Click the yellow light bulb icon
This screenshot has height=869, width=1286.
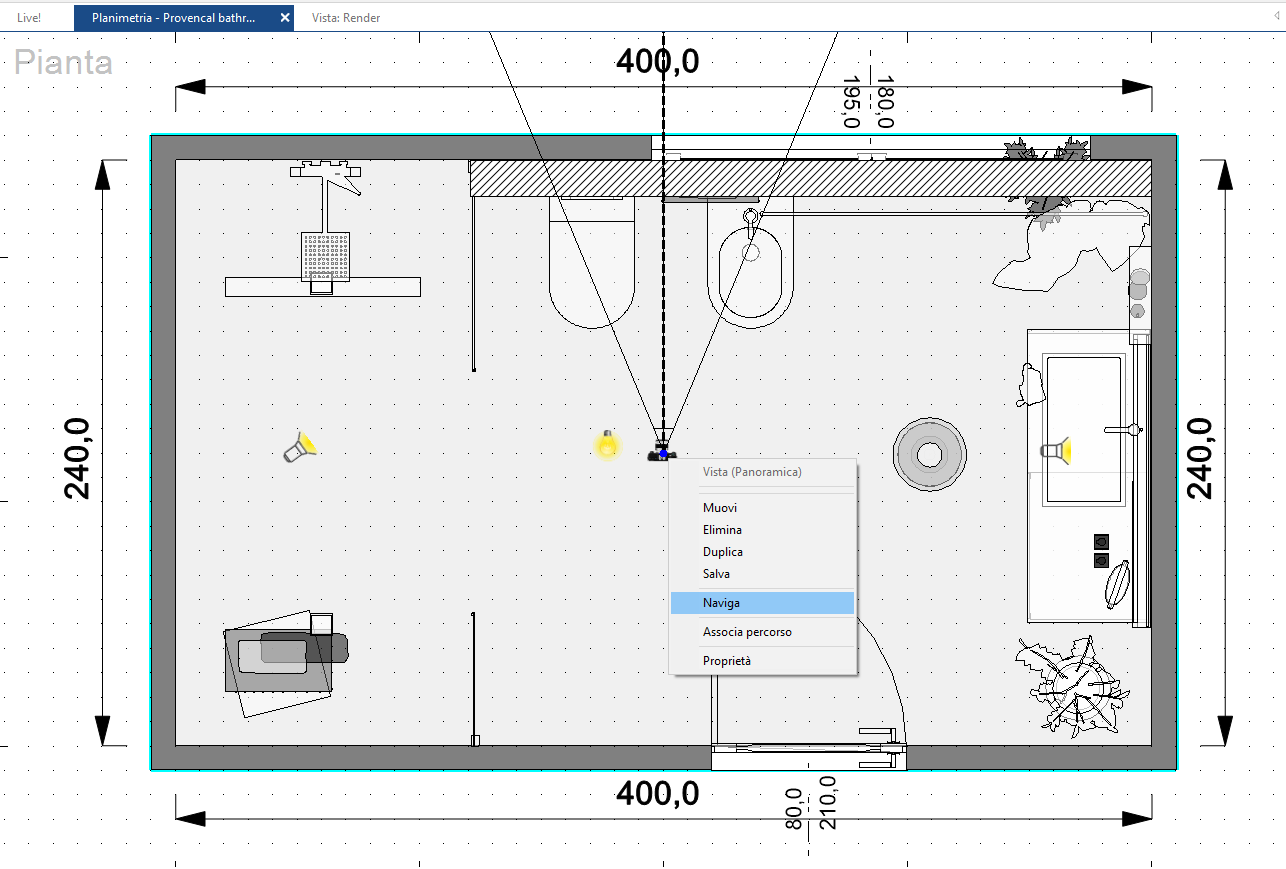[x=607, y=444]
